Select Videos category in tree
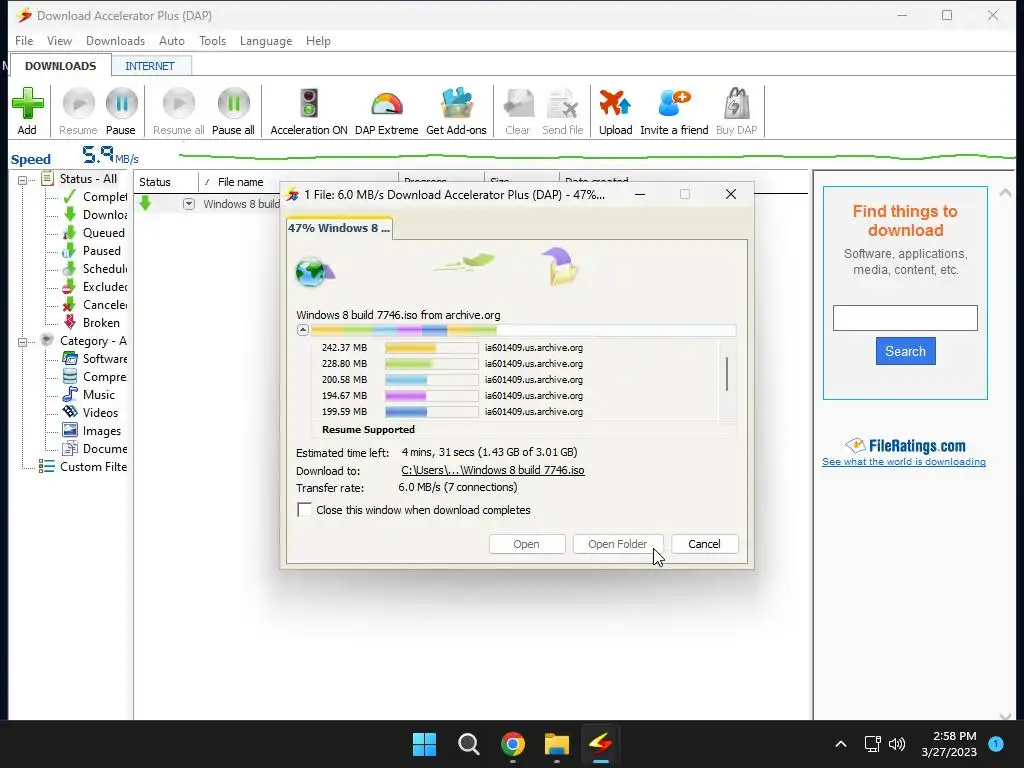The width and height of the screenshot is (1024, 768). point(91,413)
